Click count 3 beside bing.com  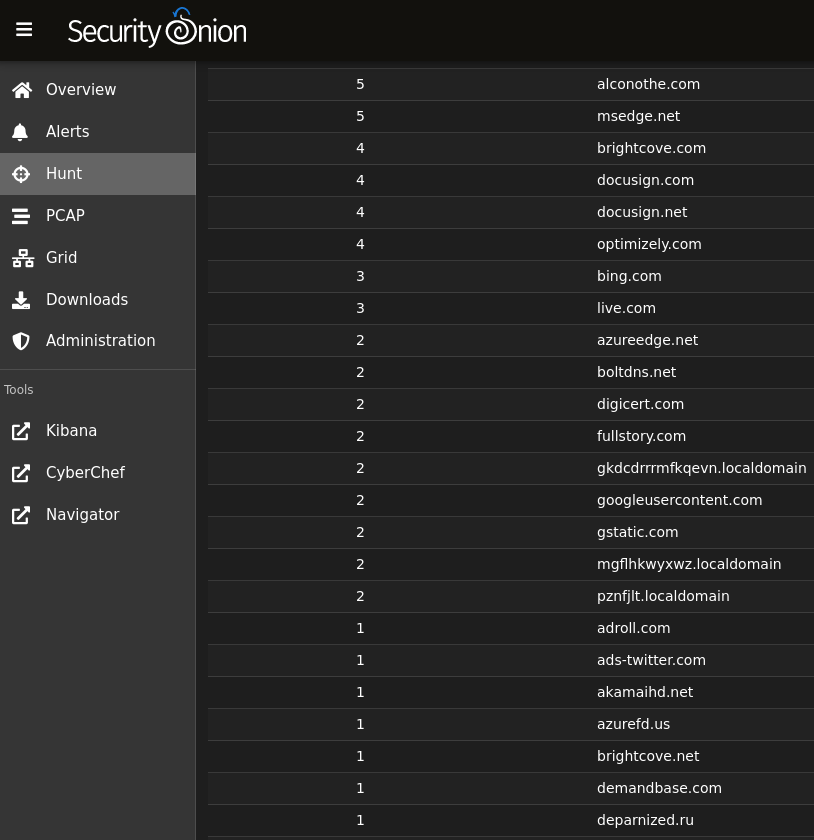click(x=360, y=276)
